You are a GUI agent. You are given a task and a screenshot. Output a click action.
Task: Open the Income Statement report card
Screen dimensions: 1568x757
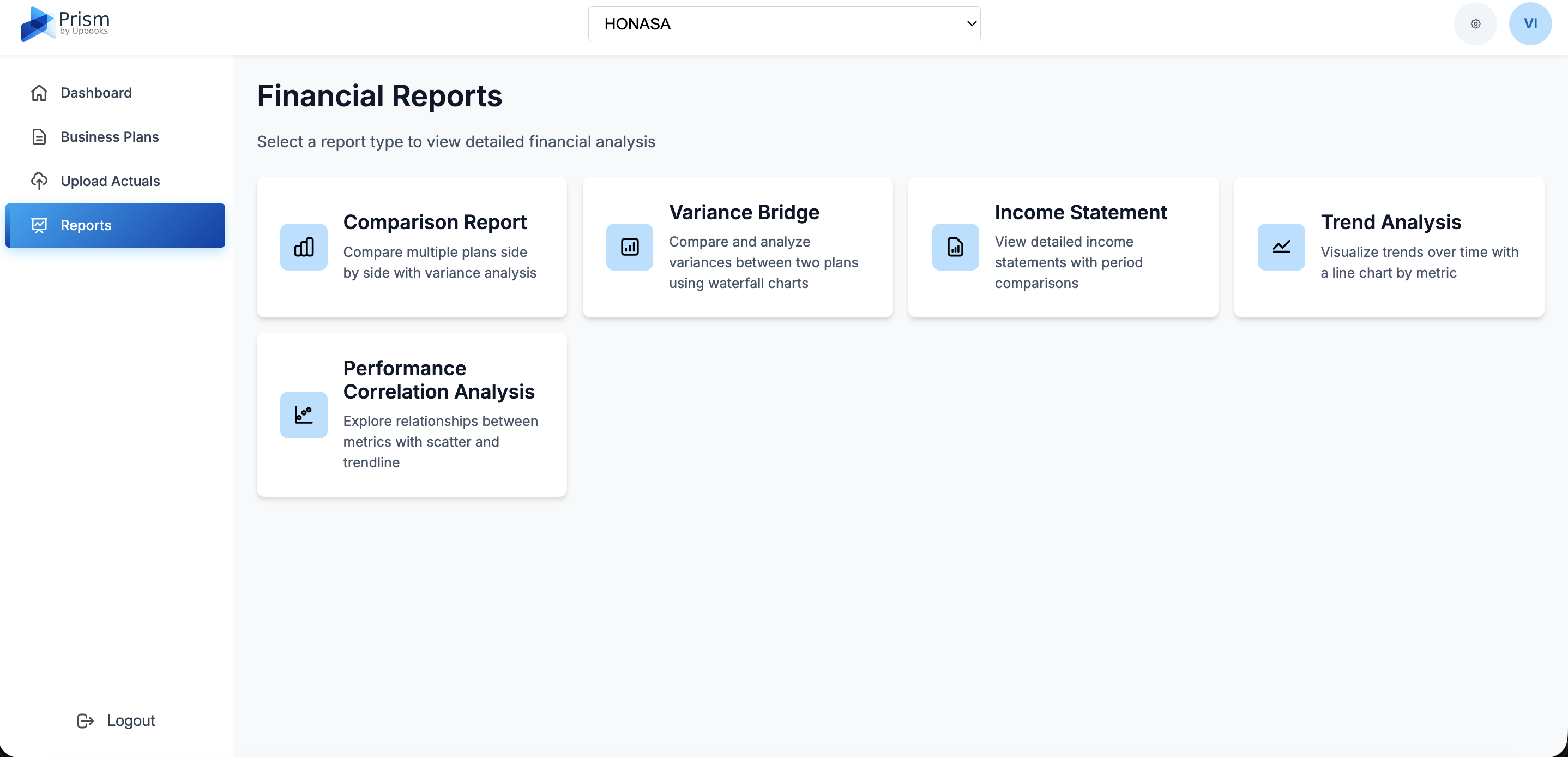[1063, 247]
